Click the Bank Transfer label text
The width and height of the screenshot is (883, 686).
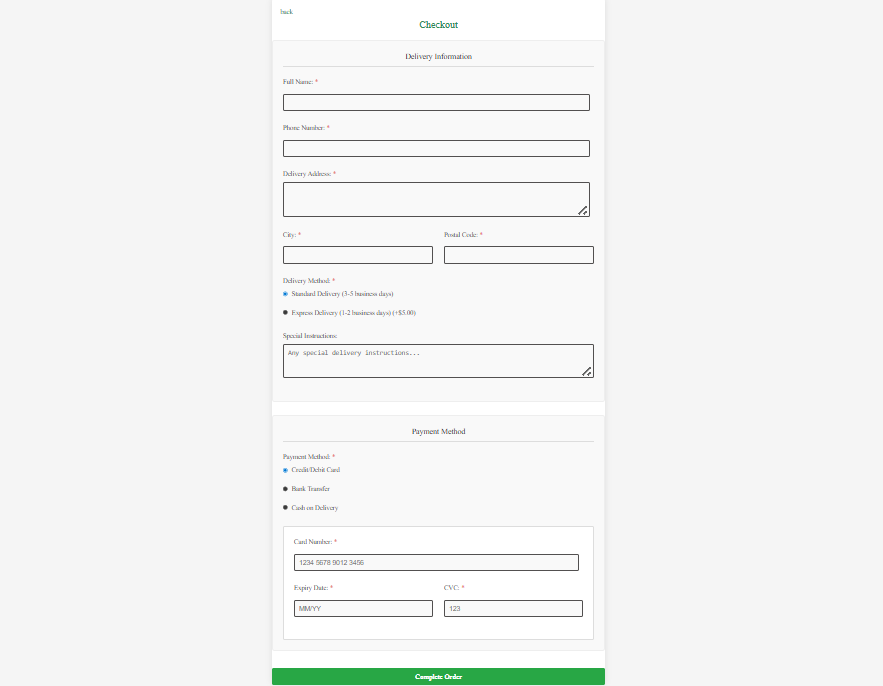click(310, 489)
